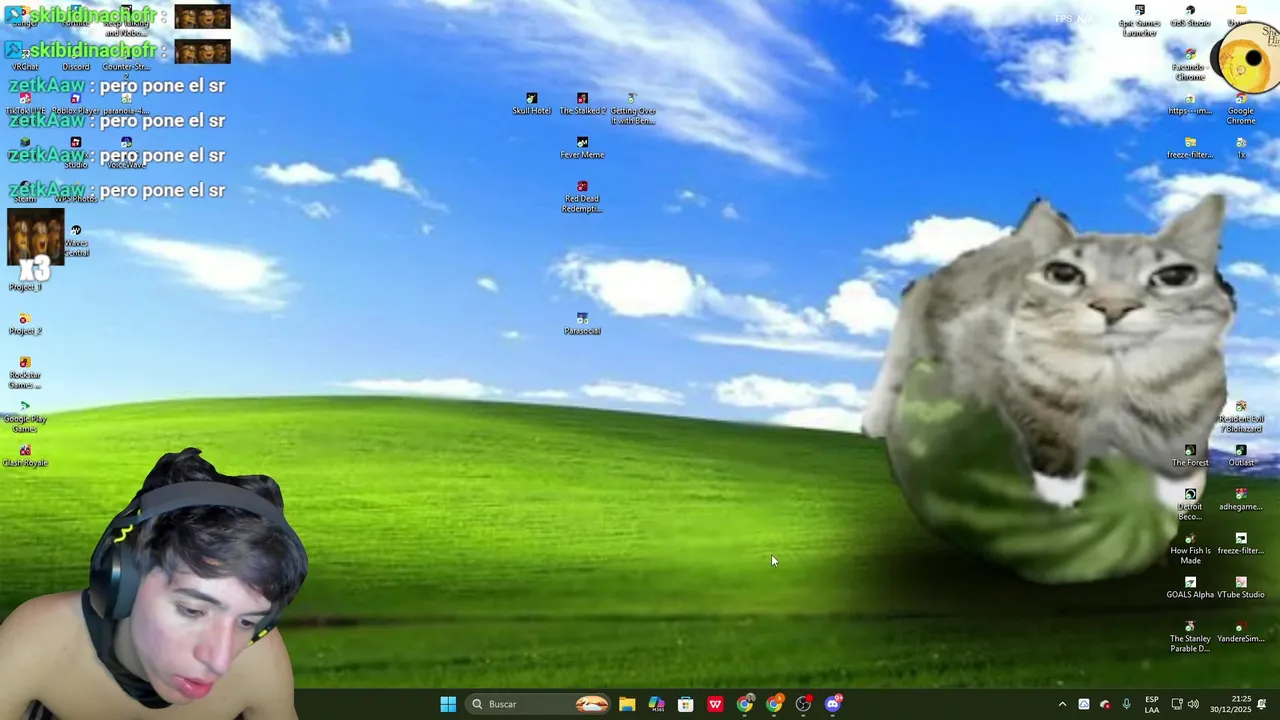Image resolution: width=1280 pixels, height=720 pixels.
Task: Open first Chrome icon in taskbar
Action: coord(745,704)
